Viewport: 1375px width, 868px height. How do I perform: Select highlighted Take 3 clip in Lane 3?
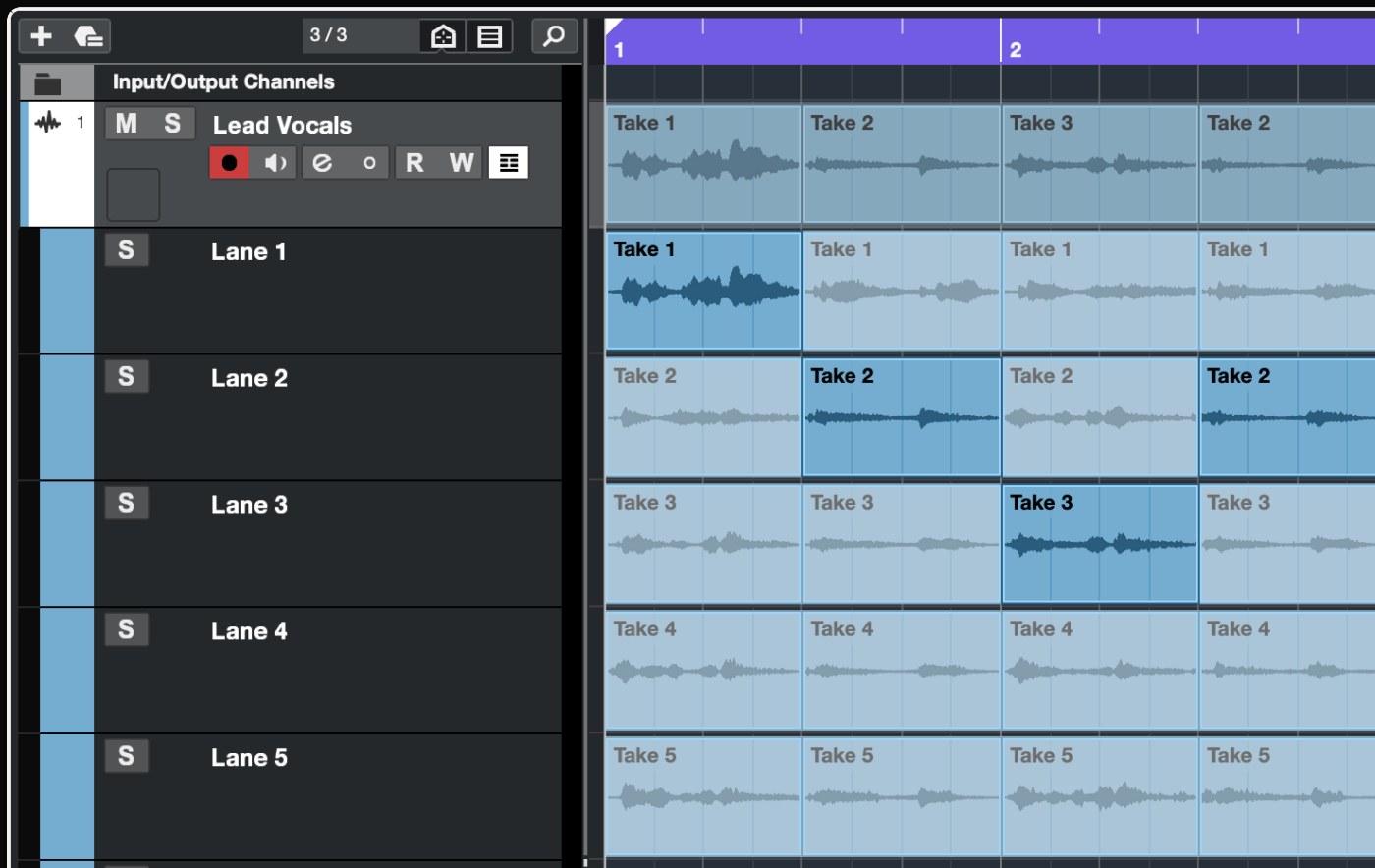click(x=1100, y=544)
